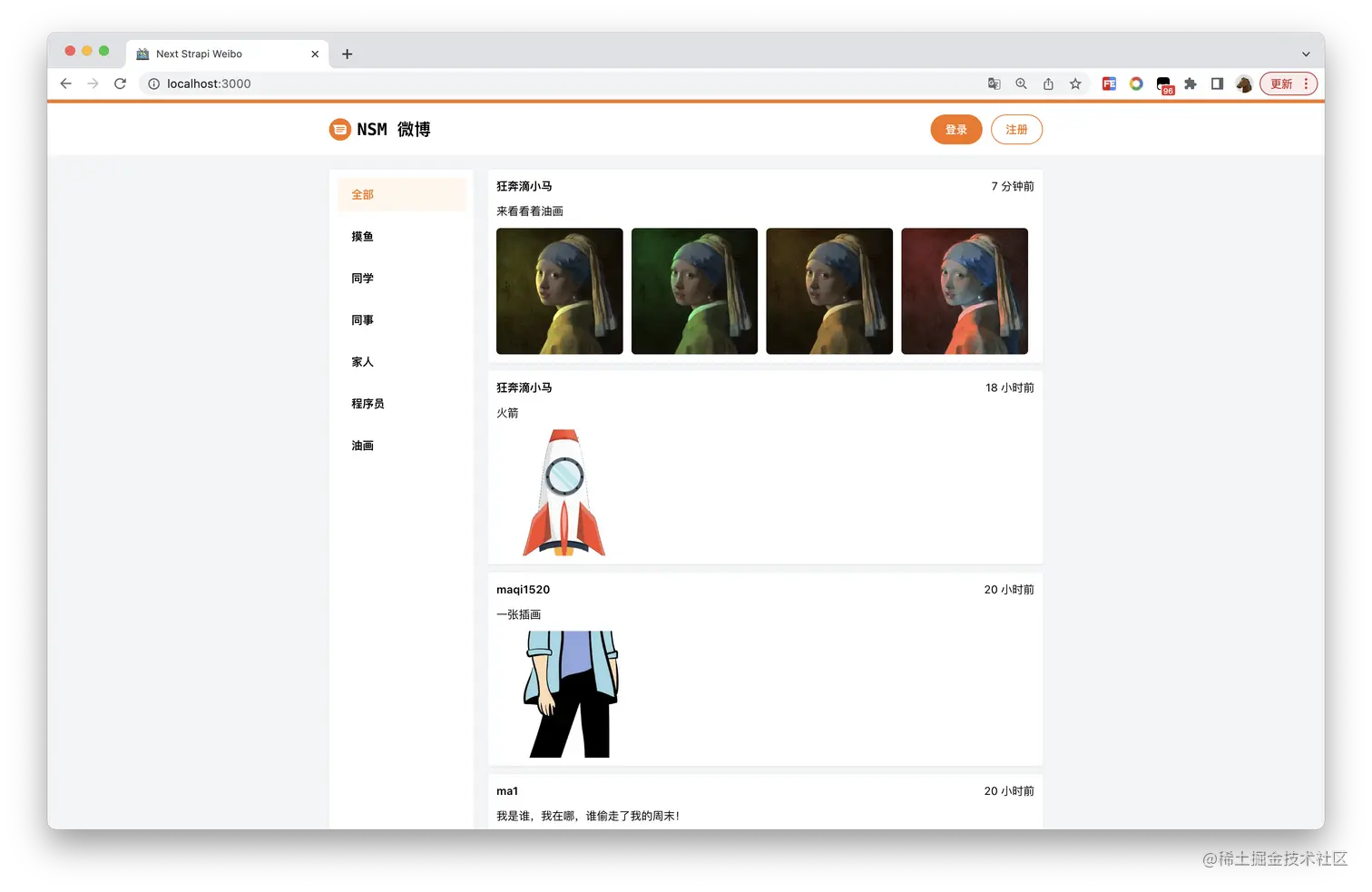Click the localhost:3000 address bar

click(563, 83)
